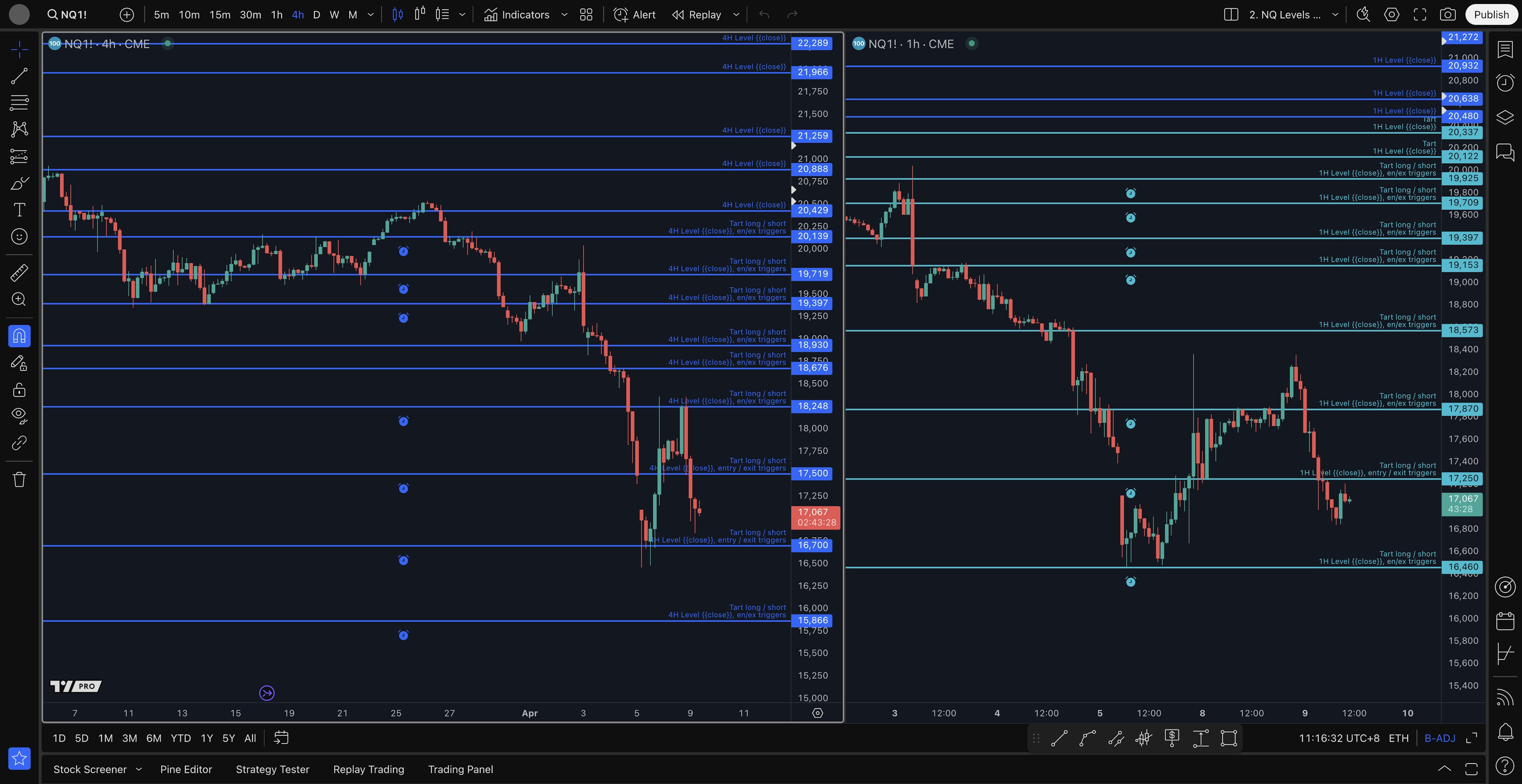
Task: Click the 17,500 level price label
Action: pos(813,473)
